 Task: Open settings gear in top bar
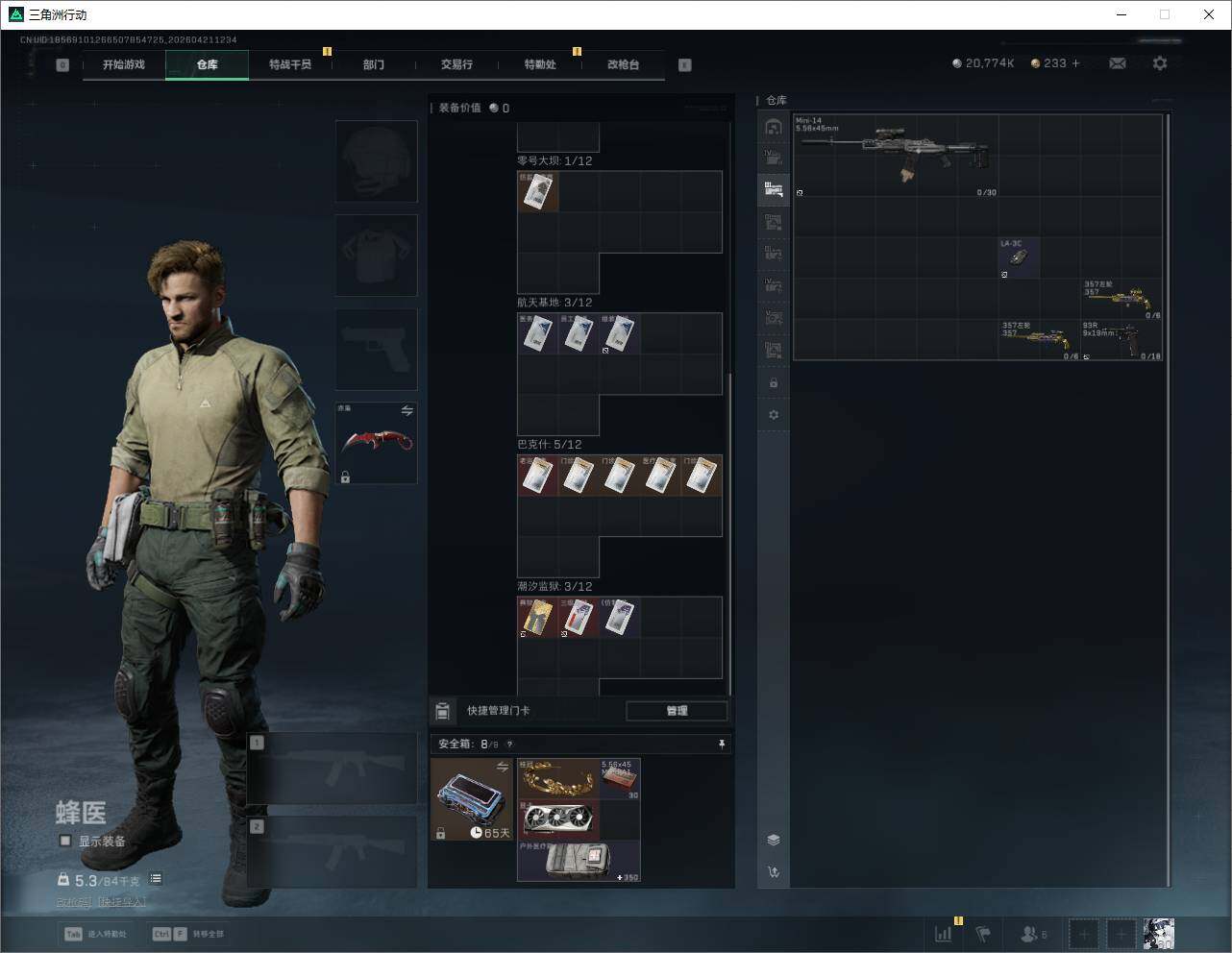[x=1160, y=63]
